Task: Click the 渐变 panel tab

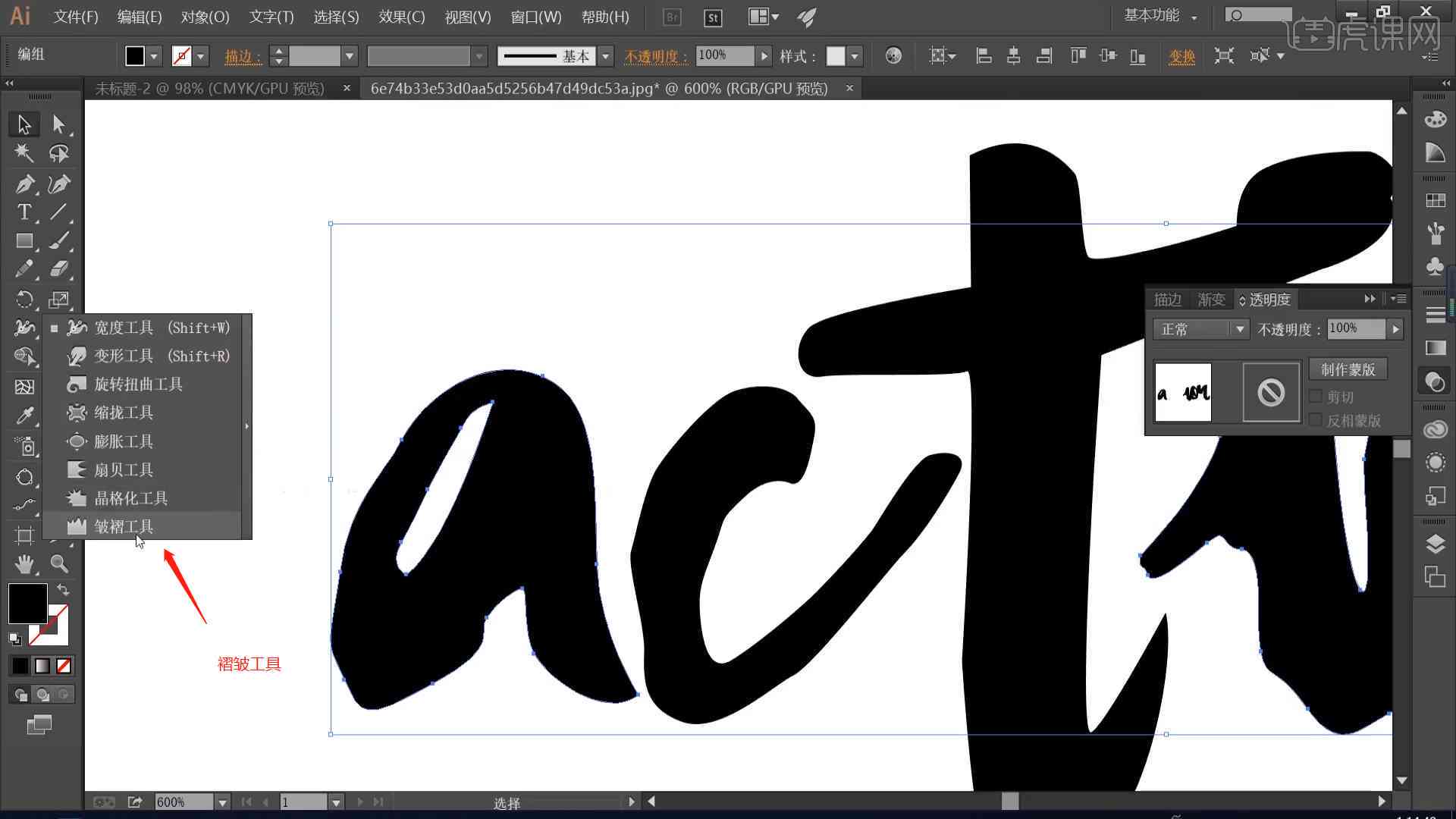Action: (1209, 299)
